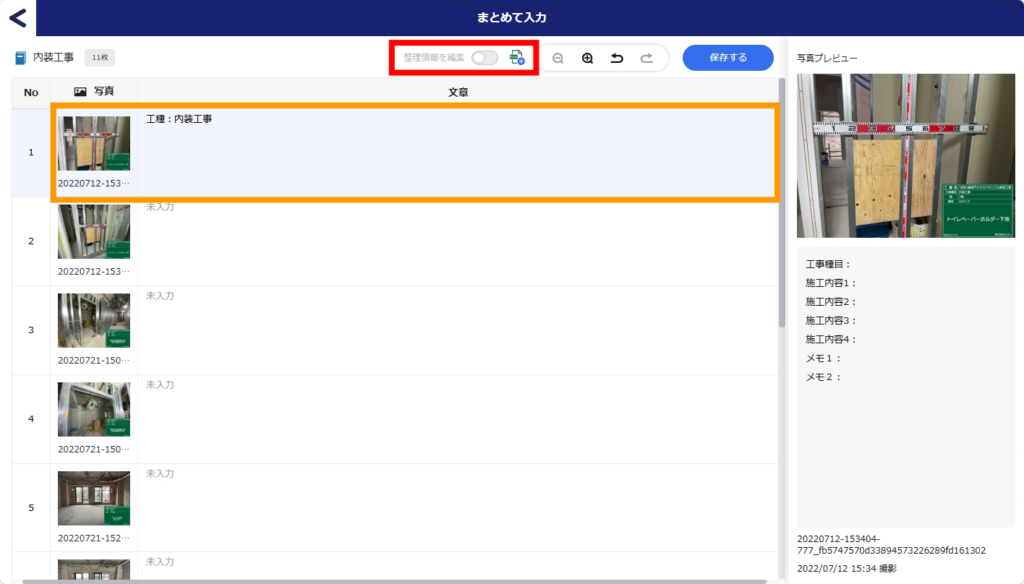Click the まとめて入力 page title
The height and width of the screenshot is (584, 1024).
click(x=511, y=18)
